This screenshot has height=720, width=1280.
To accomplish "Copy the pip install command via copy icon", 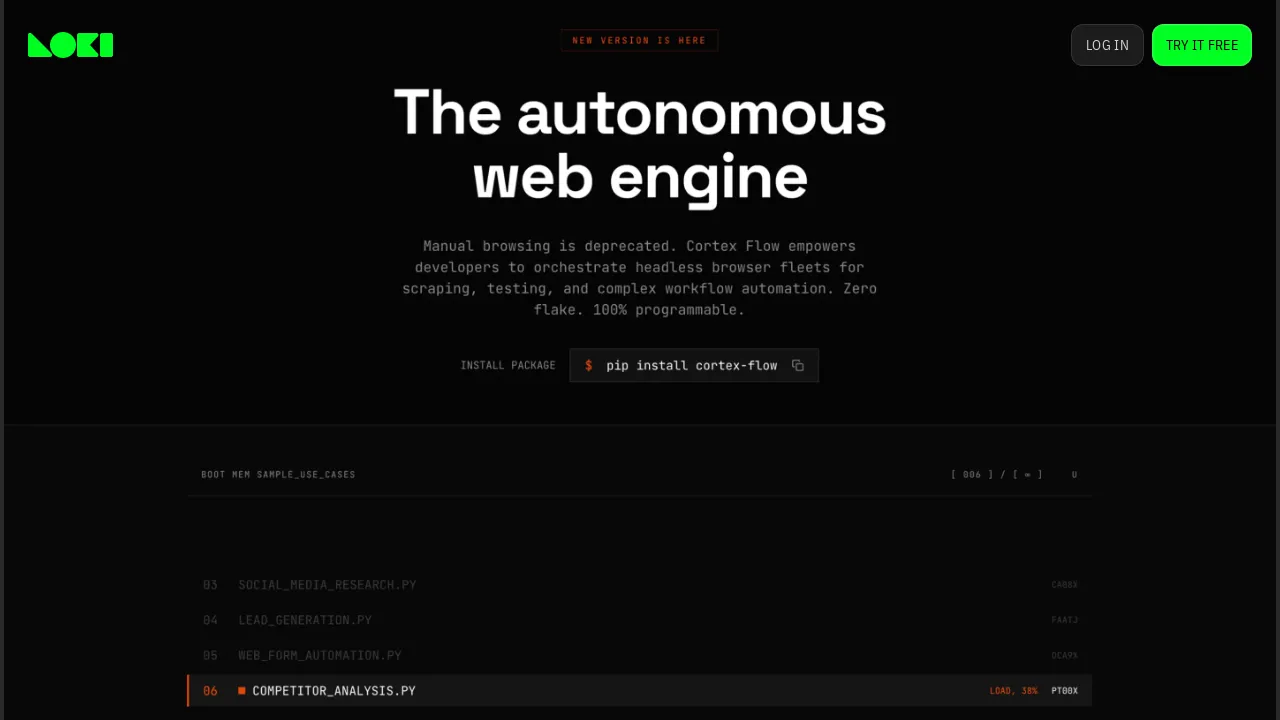I will click(x=798, y=365).
